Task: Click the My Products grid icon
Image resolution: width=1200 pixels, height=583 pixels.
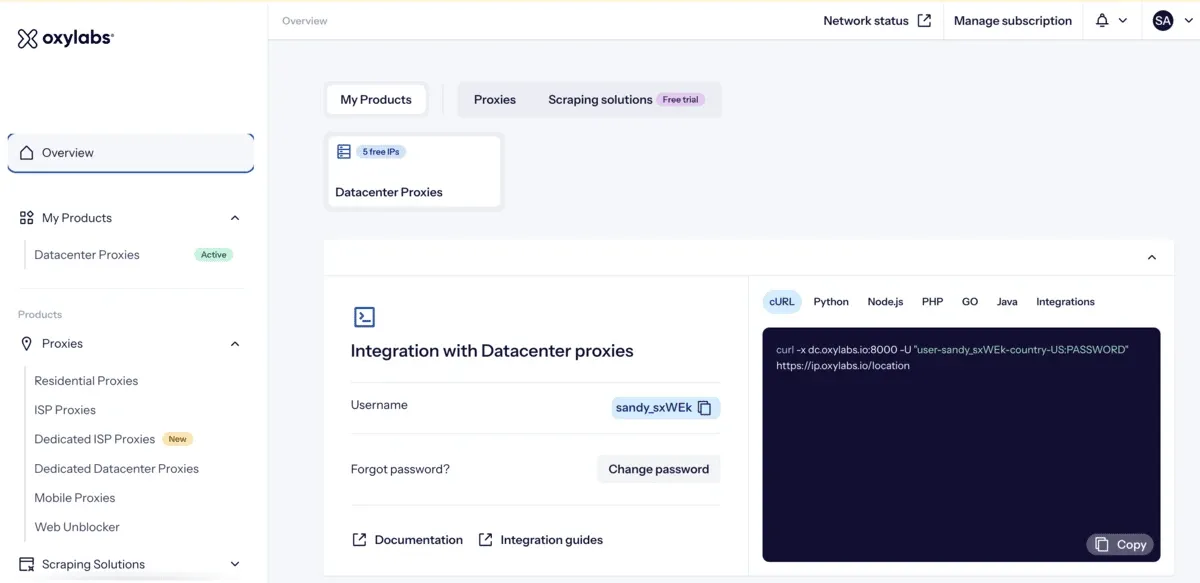Action: (x=27, y=217)
